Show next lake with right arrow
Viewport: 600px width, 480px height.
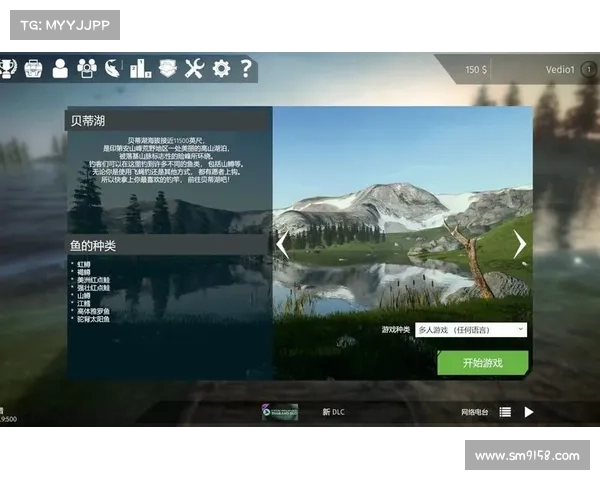pos(519,244)
